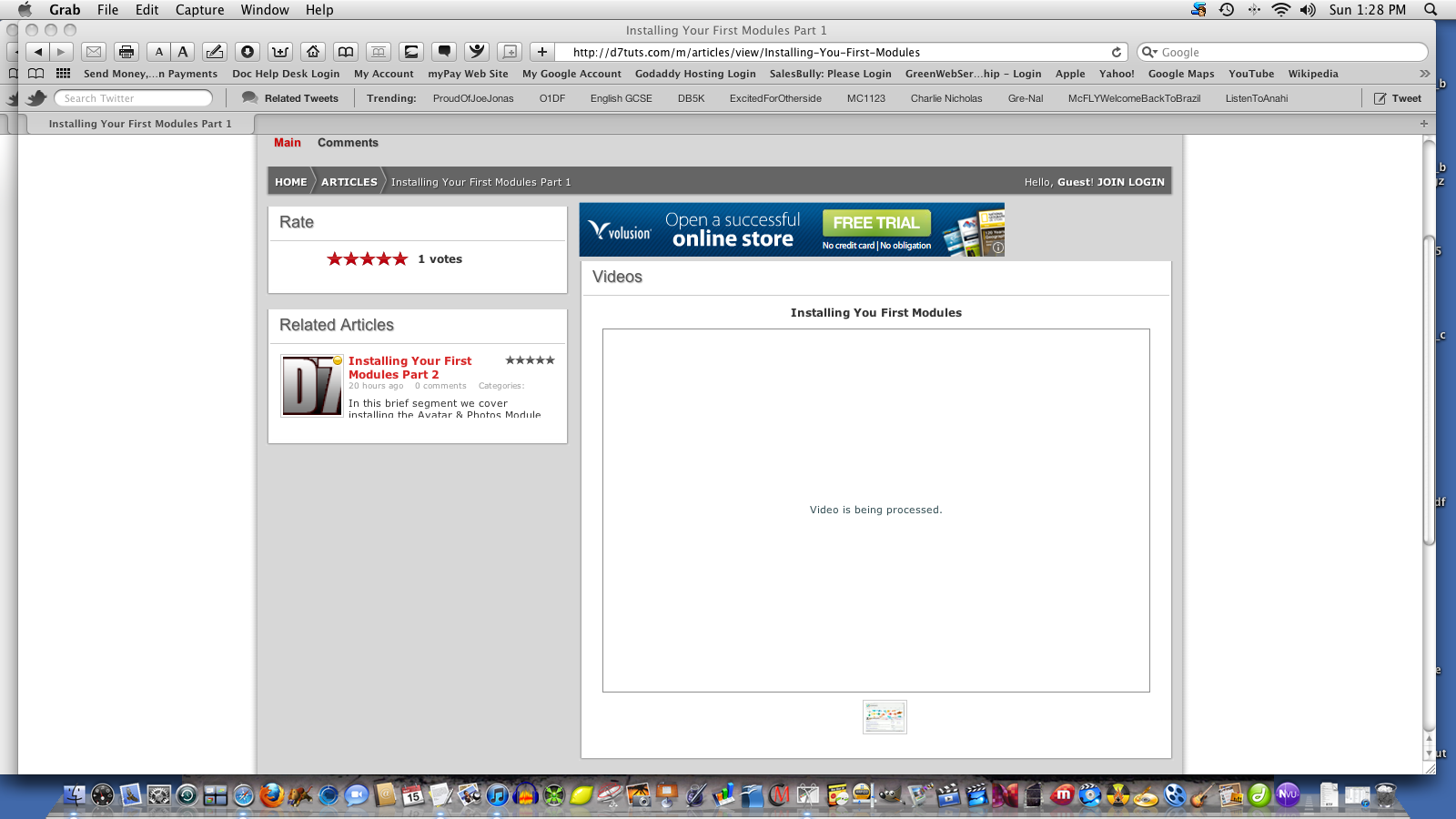Click the ARTICLES breadcrumb link

click(349, 182)
